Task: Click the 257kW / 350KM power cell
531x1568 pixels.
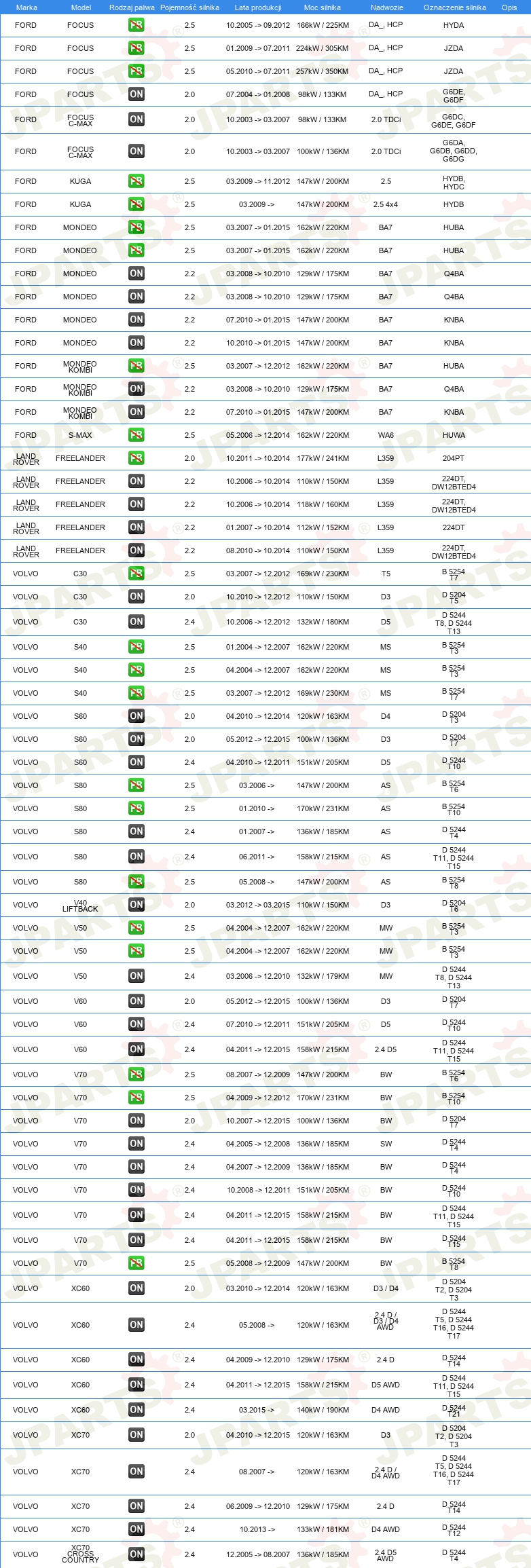Action: click(323, 71)
